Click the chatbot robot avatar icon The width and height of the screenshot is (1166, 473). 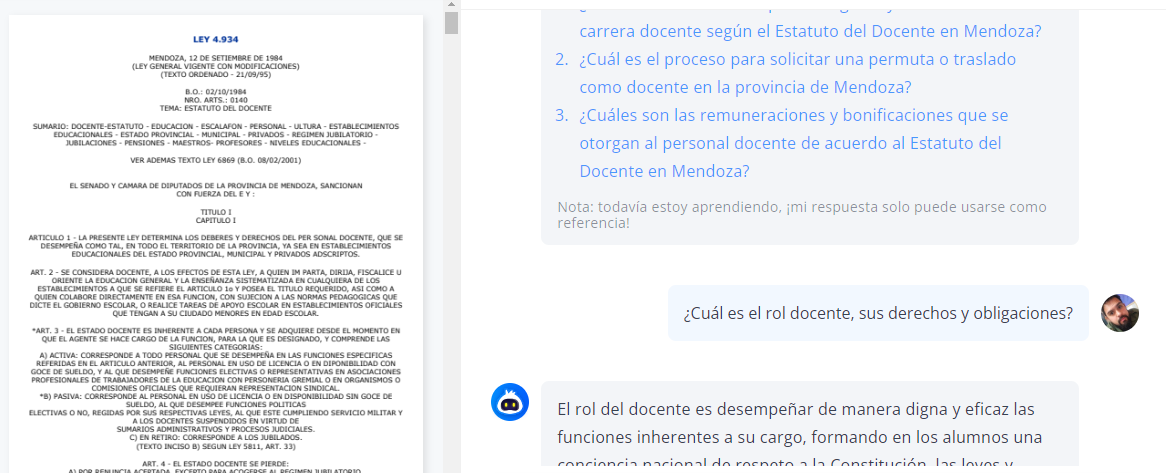pyautogui.click(x=509, y=402)
